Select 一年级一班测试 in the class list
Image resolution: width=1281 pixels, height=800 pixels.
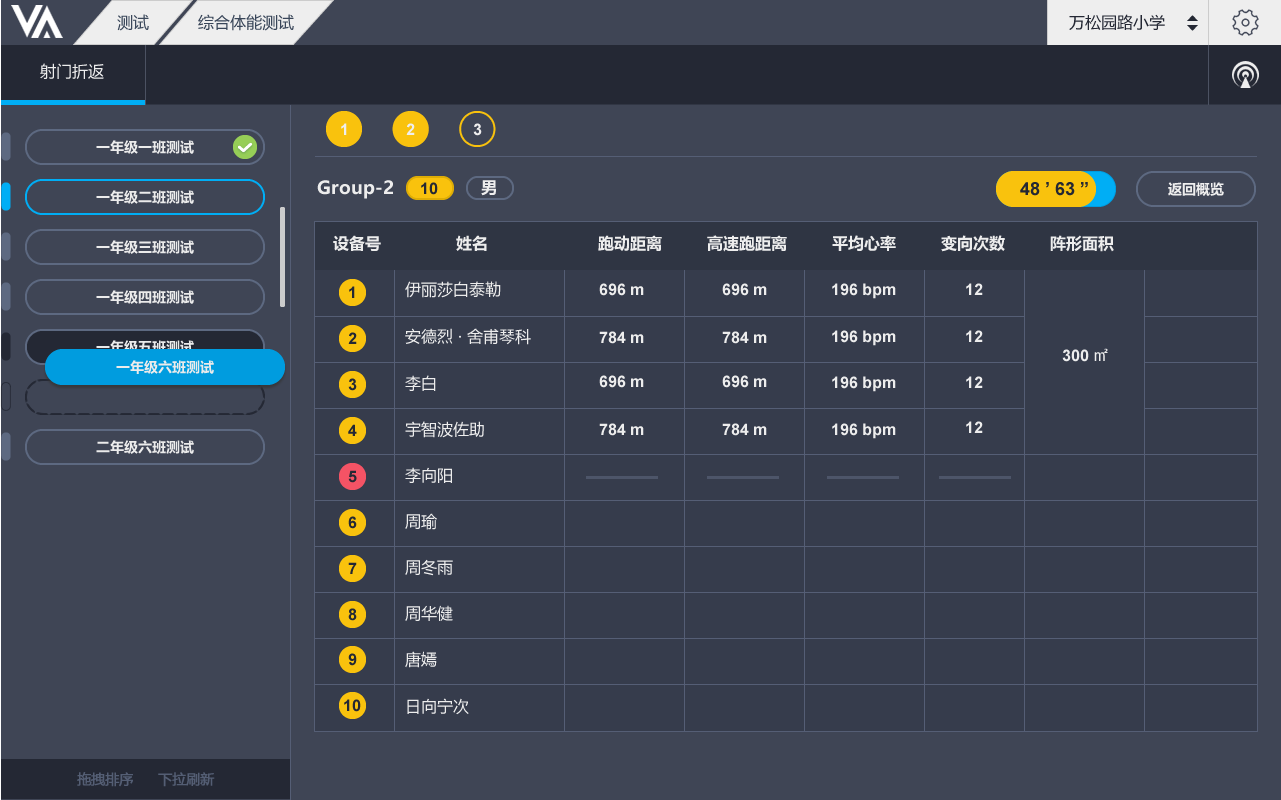[x=145, y=147]
